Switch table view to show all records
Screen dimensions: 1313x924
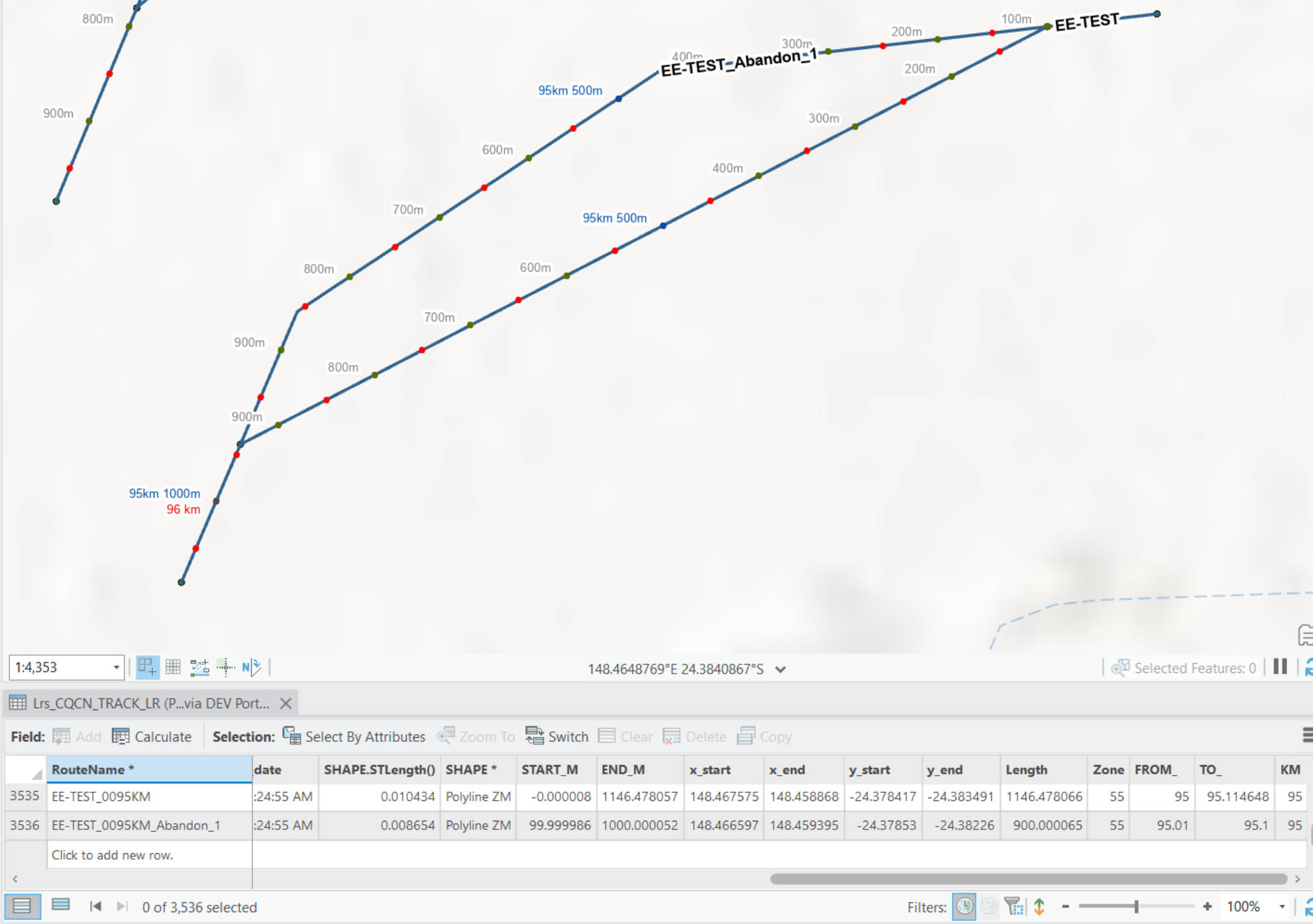click(x=23, y=906)
